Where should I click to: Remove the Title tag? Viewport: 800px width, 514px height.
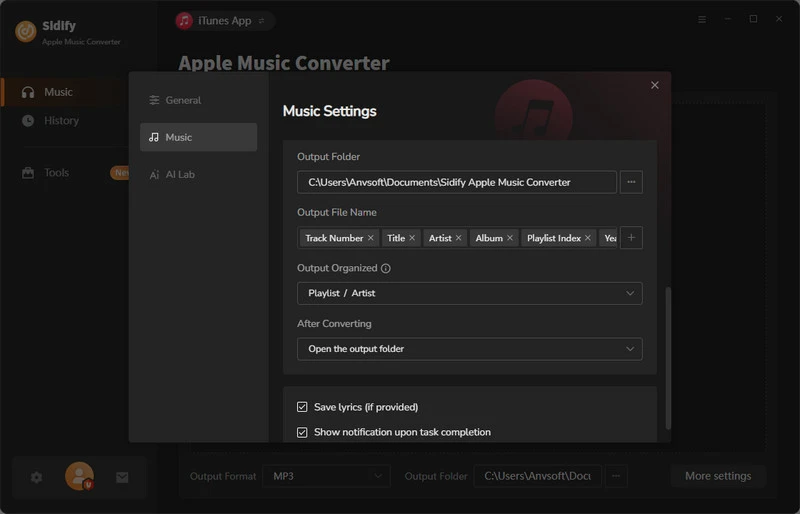coord(412,238)
